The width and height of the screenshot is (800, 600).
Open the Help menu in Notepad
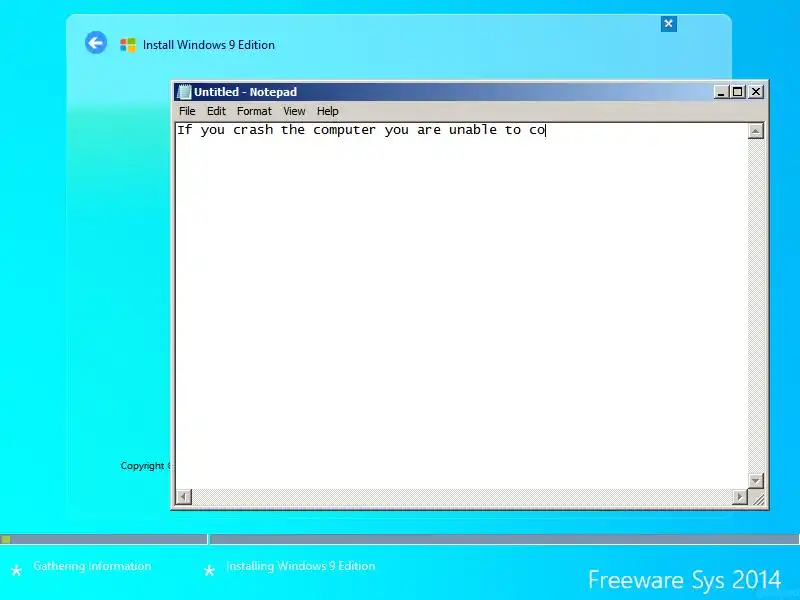328,111
